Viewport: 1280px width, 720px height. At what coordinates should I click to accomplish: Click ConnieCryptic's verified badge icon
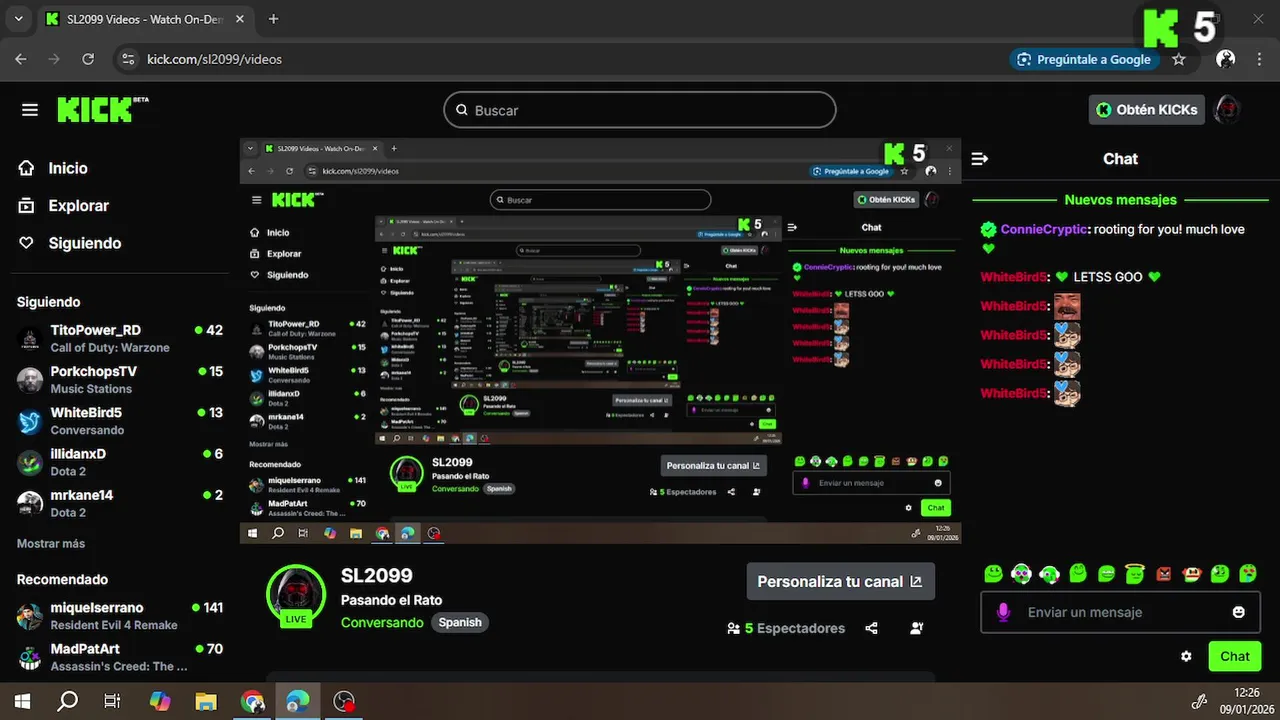[x=989, y=229]
